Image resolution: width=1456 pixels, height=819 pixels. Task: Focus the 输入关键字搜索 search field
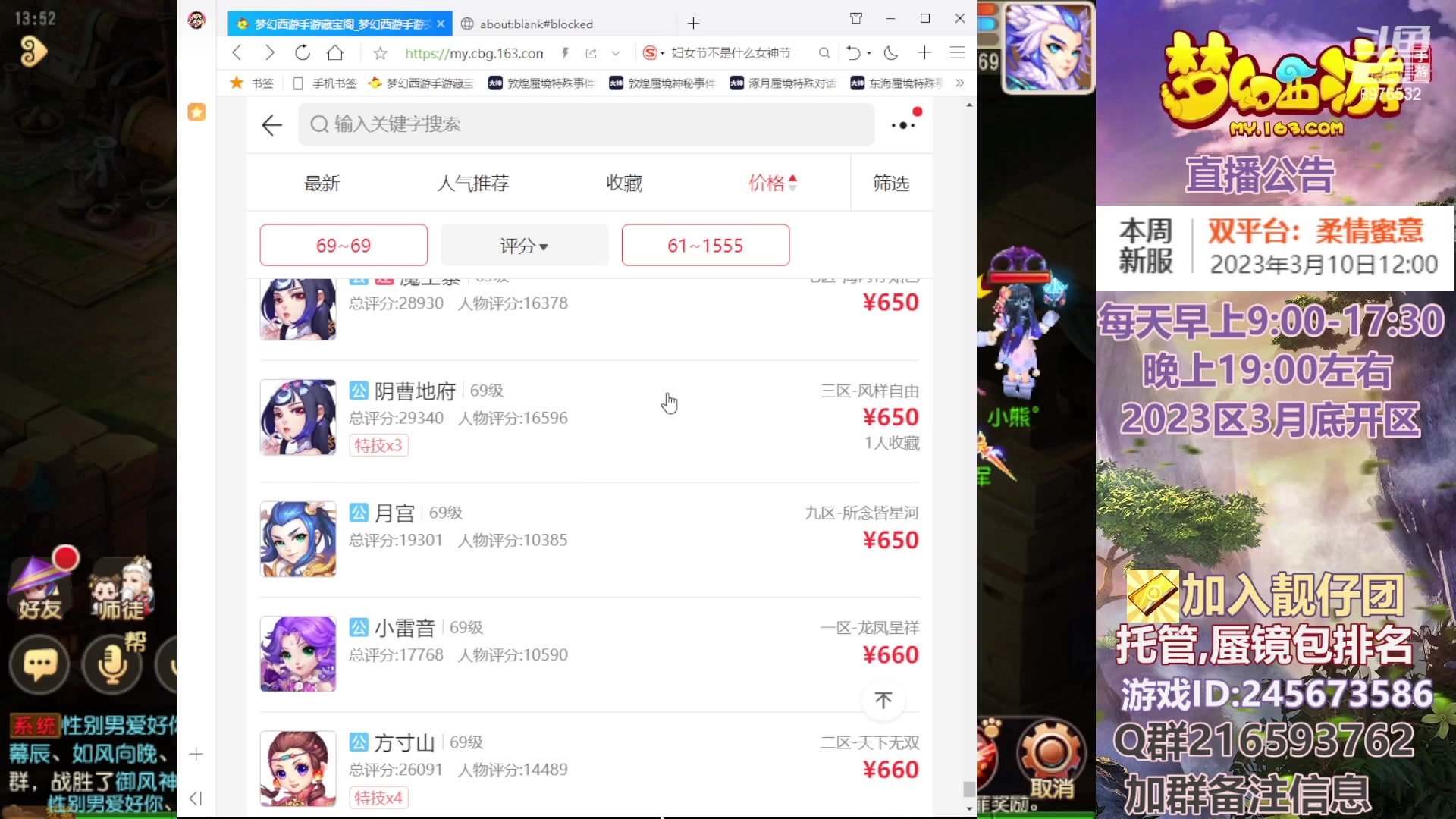[586, 124]
